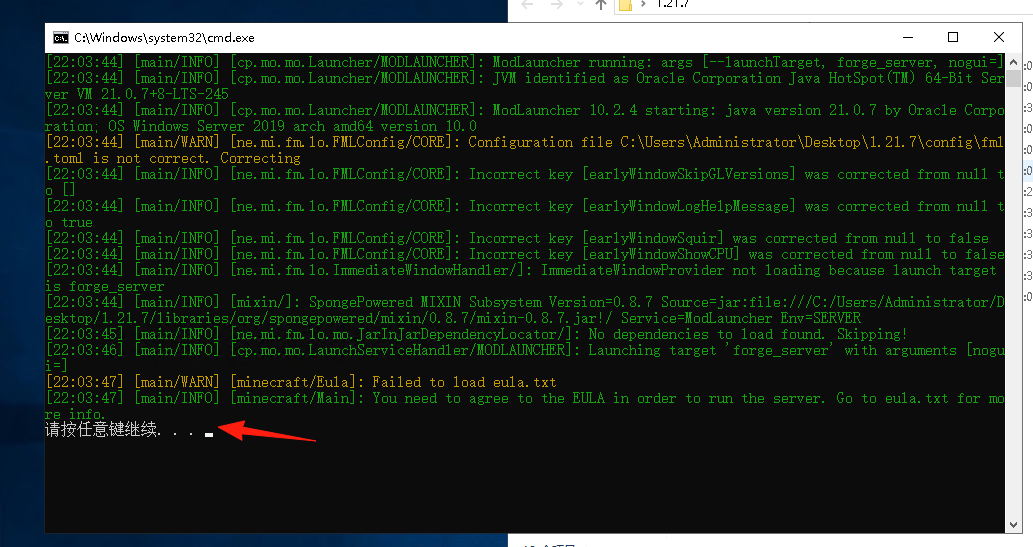This screenshot has width=1033, height=547.
Task: Click the 'earlyWindowSquir' log line
Action: click(x=517, y=238)
